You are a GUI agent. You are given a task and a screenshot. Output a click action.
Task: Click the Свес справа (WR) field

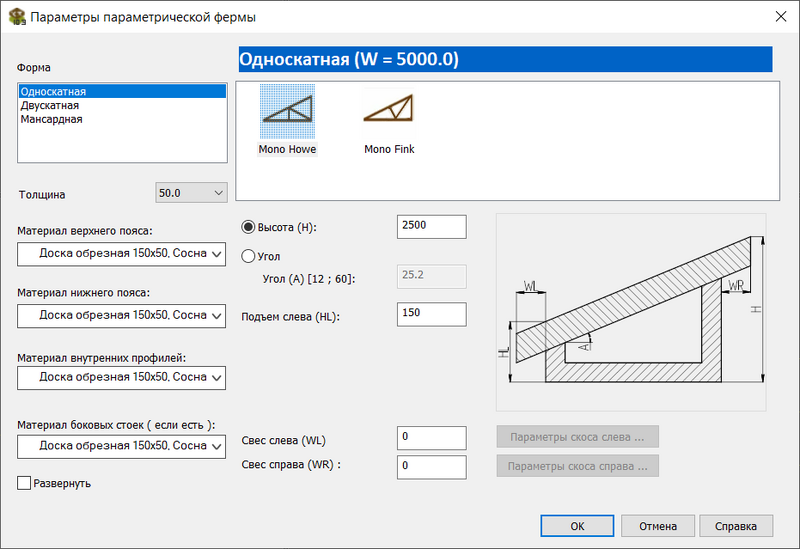(x=432, y=467)
